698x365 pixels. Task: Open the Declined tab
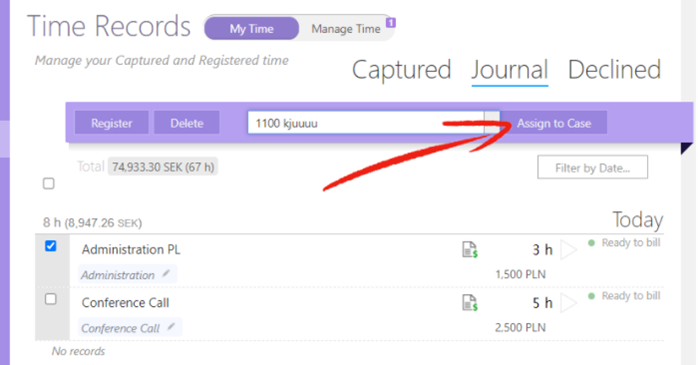pos(614,70)
